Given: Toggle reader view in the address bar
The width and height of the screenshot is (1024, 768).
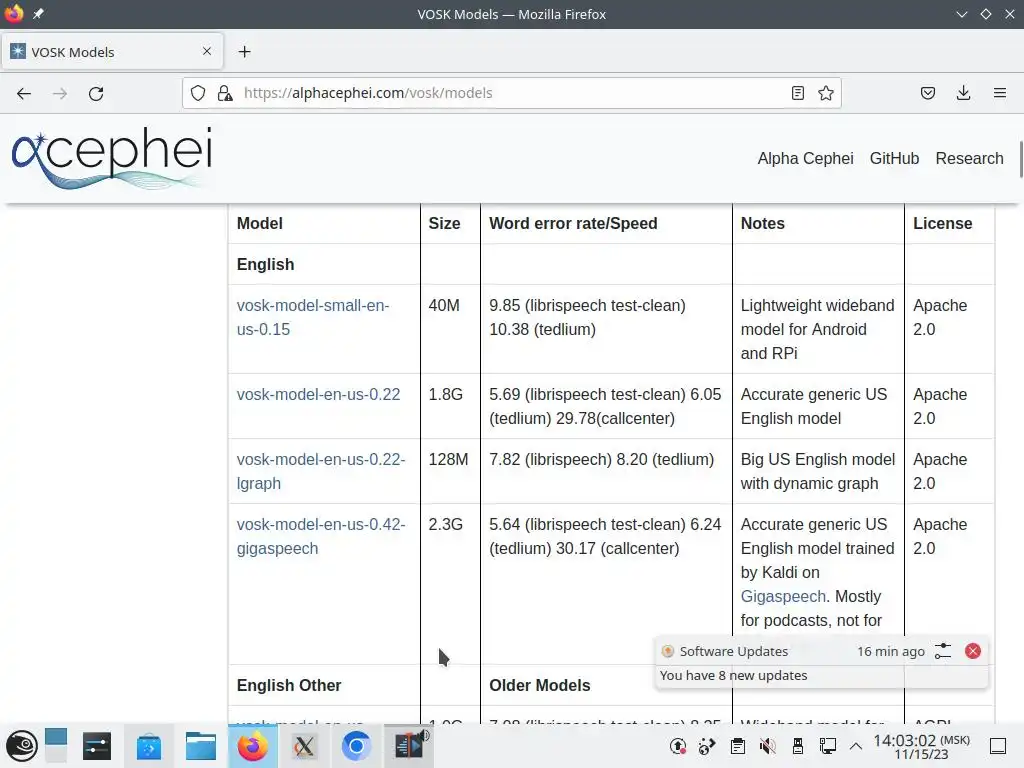Looking at the screenshot, I should coord(797,93).
